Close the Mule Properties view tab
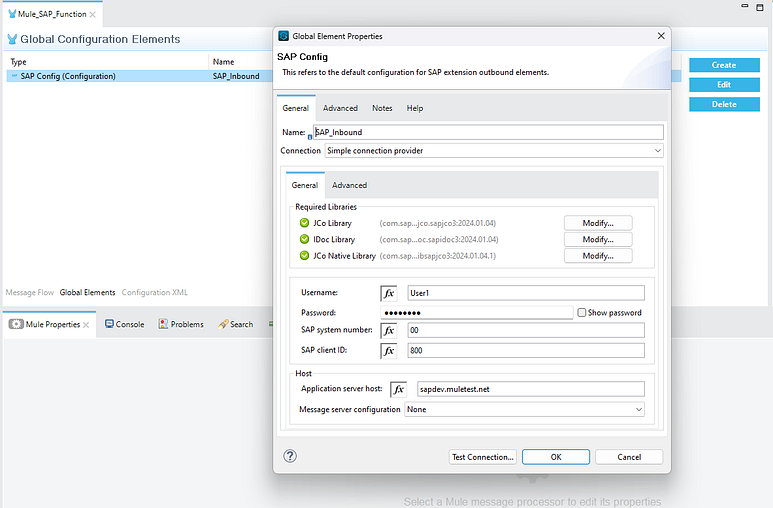The width and height of the screenshot is (773, 508). coord(86,325)
